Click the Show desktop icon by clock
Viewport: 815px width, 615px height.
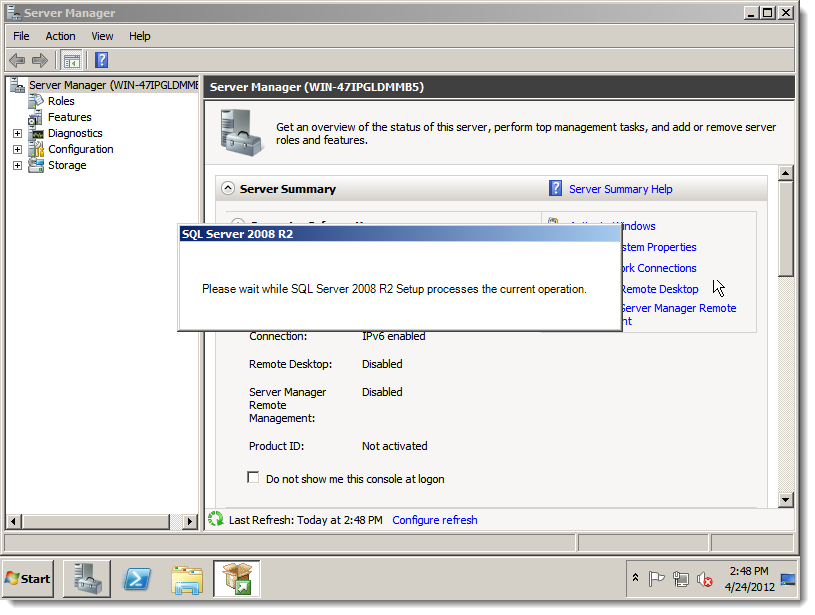pyautogui.click(x=788, y=579)
